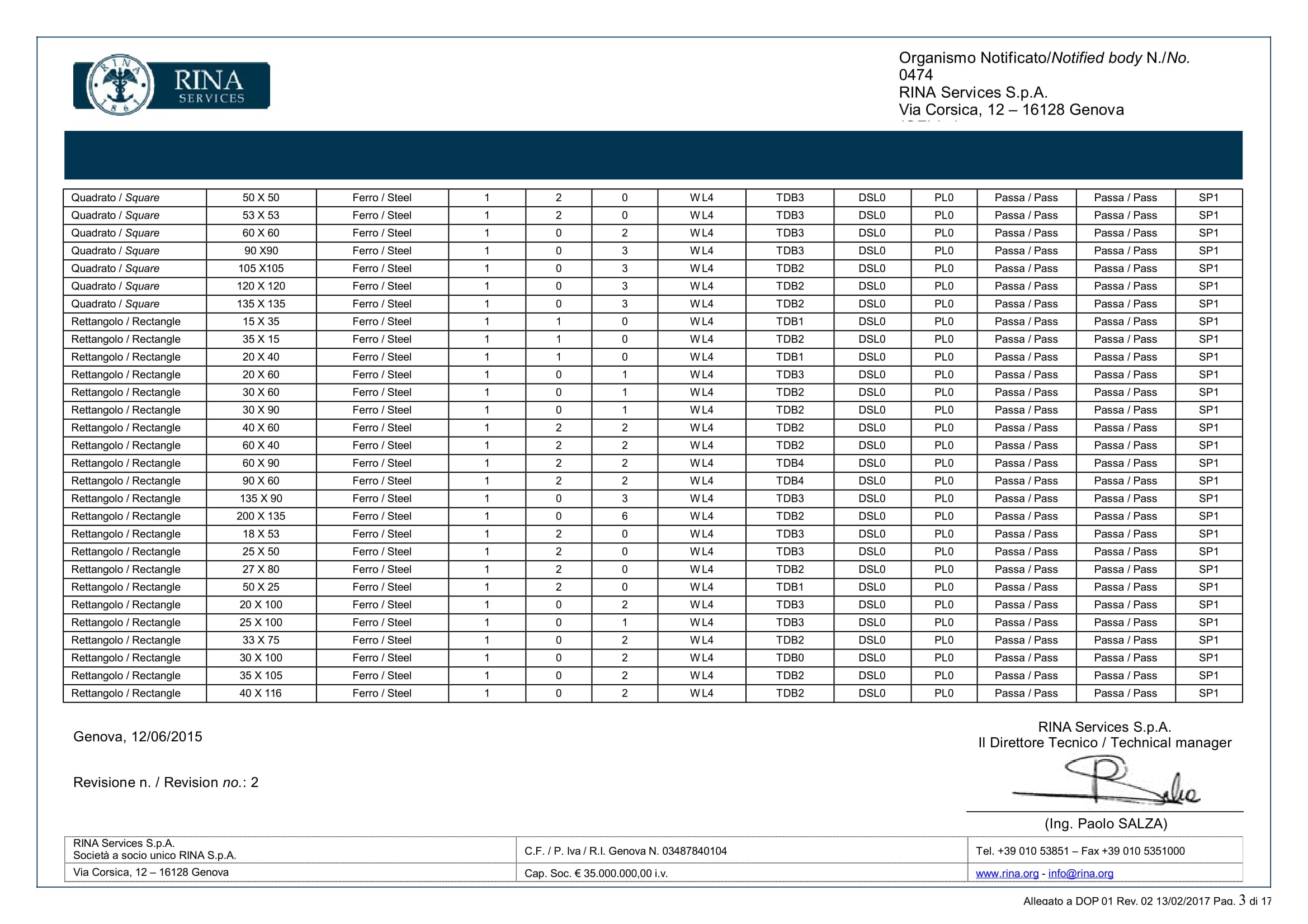1308x924 pixels.
Task: Select 'C.F. / P. Iva / R.I. Genova N. 03487840104'
Action: coord(626,851)
